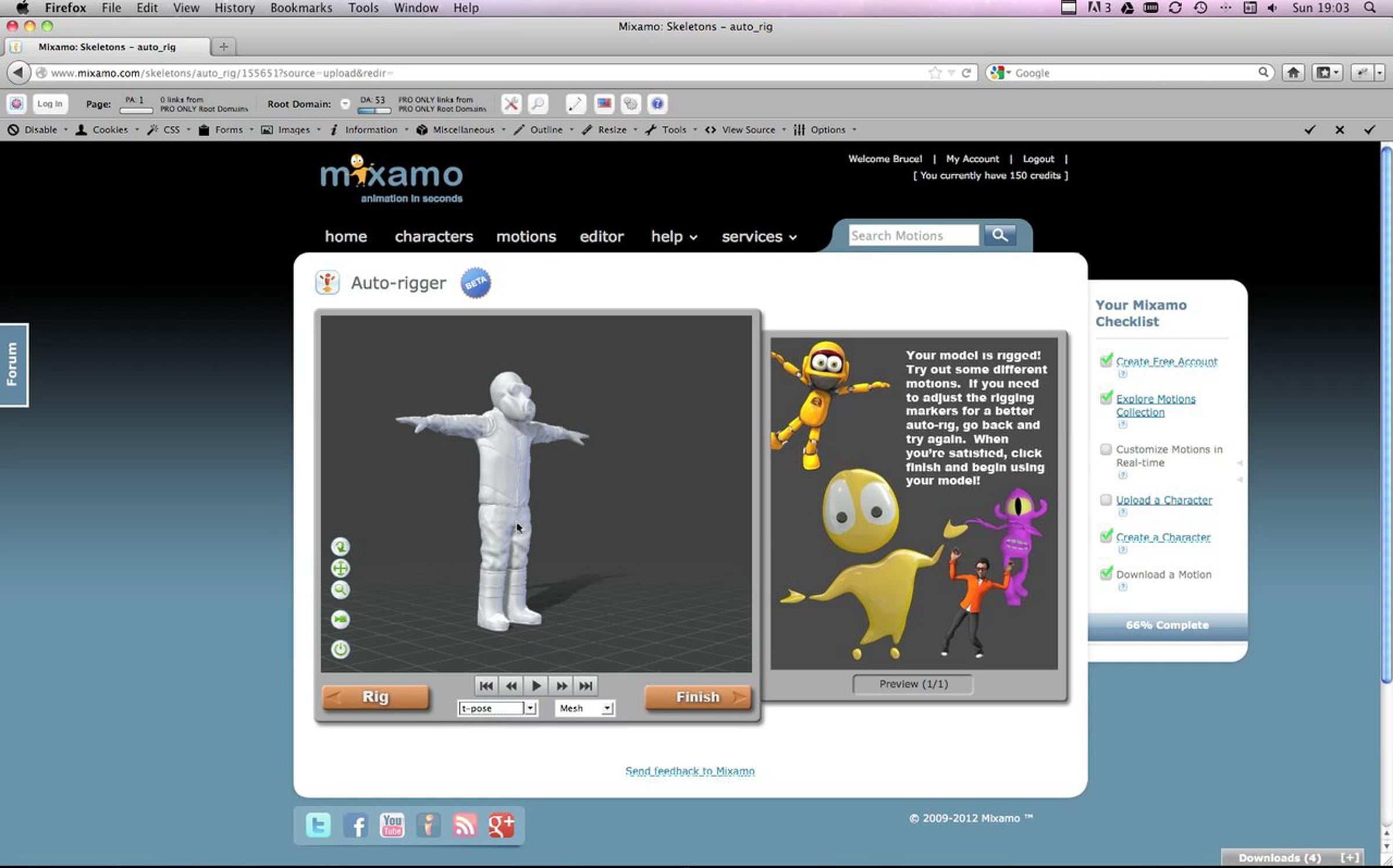Expand the services navigation menu

[759, 237]
